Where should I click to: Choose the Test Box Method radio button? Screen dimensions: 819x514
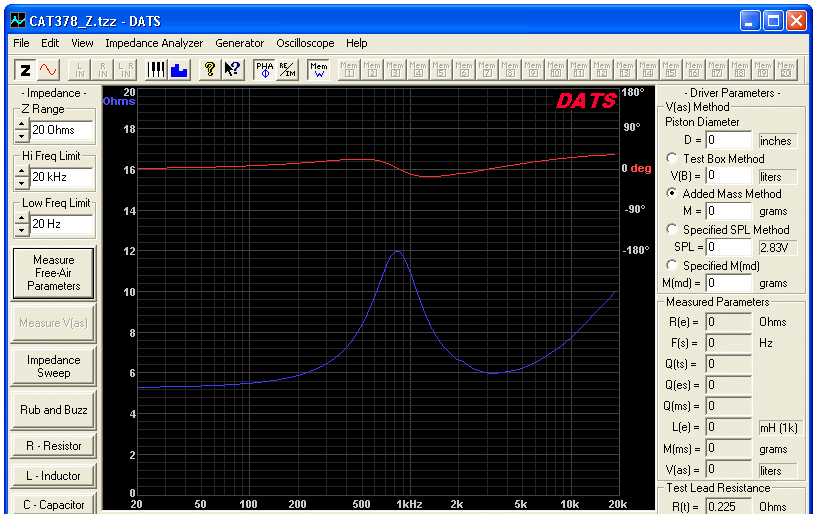(672, 158)
